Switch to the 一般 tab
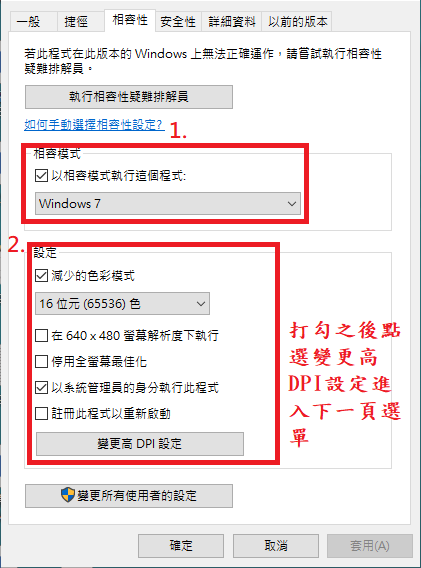 pos(29,22)
